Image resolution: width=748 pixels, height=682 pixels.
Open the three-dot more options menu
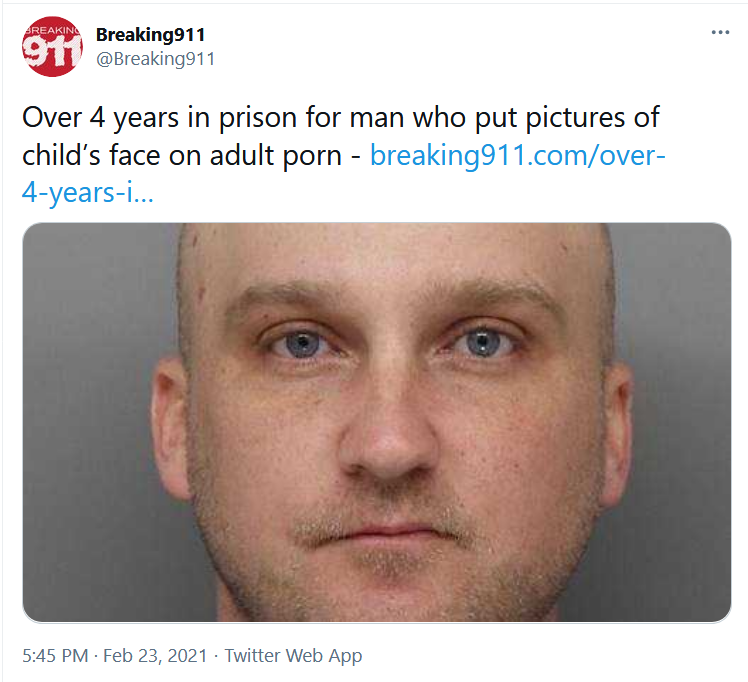(x=720, y=32)
